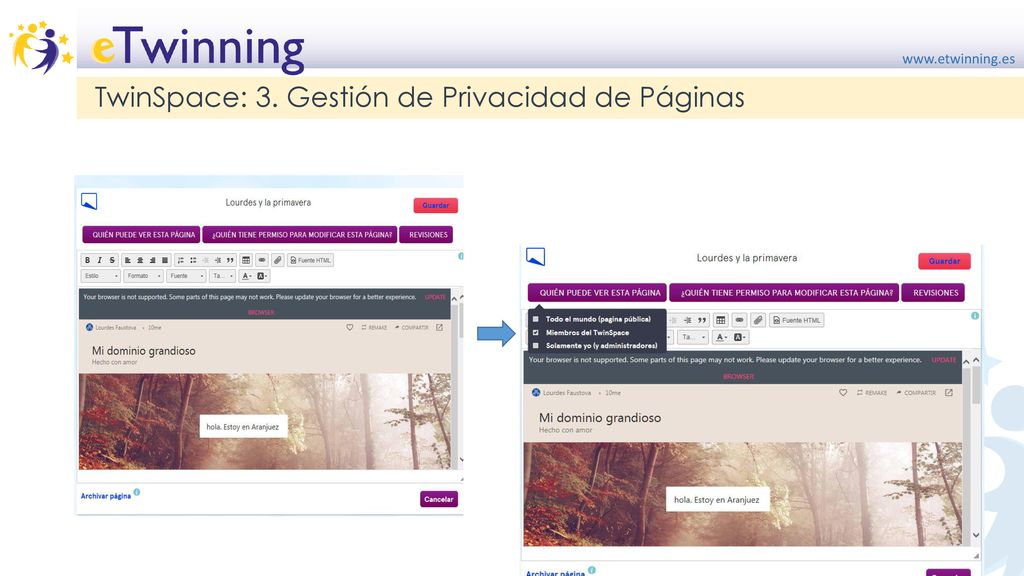Check Todo el mundo (pagina pública)
Viewport: 1024px width, 576px height.
click(536, 319)
